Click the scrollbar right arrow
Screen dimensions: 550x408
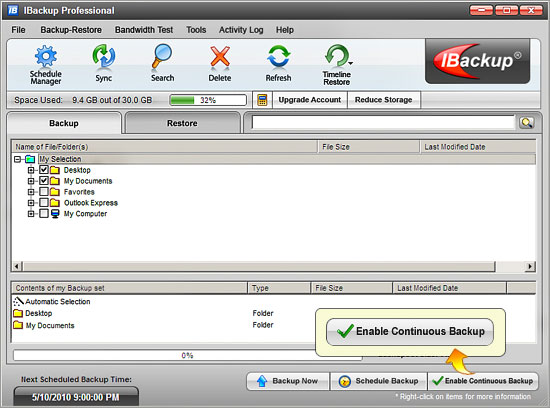(x=530, y=267)
